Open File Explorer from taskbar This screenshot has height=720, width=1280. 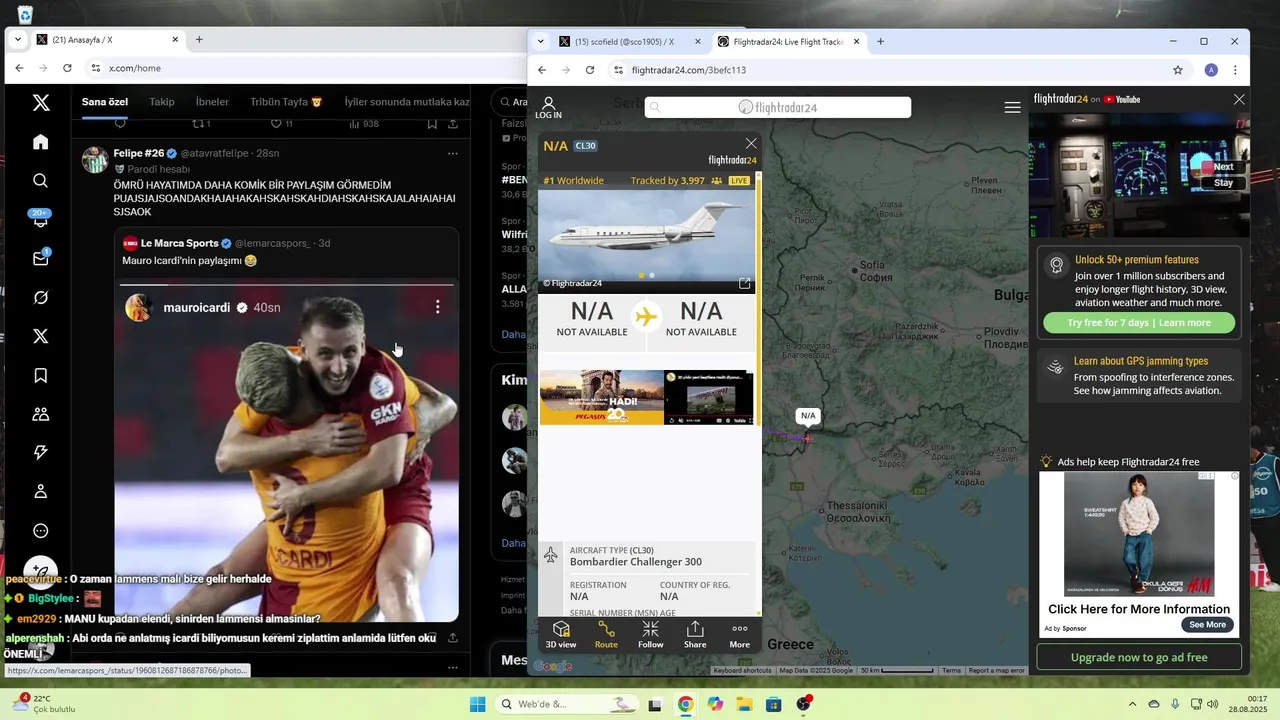click(744, 704)
